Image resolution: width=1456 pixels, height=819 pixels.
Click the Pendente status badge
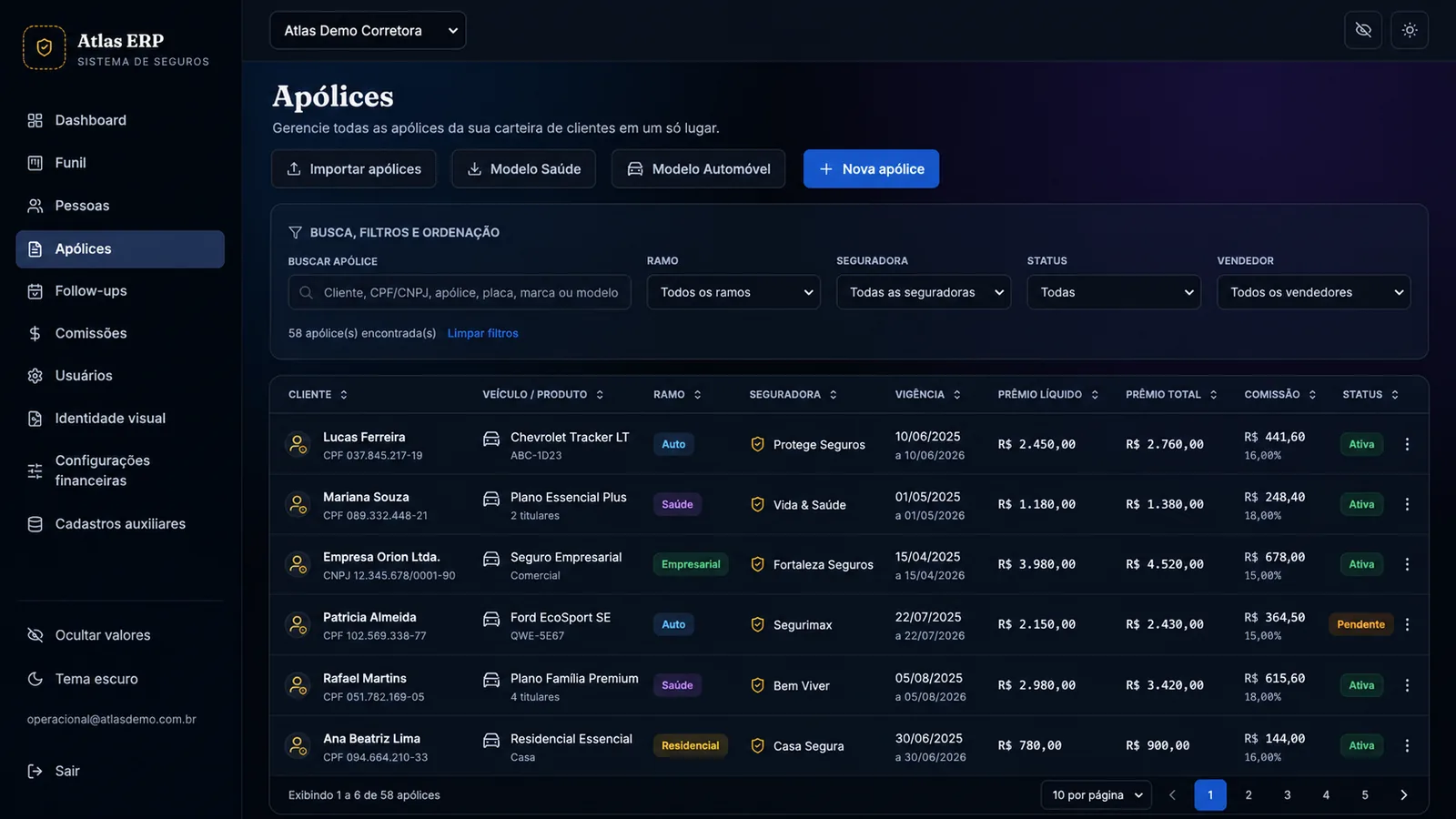[x=1360, y=624]
